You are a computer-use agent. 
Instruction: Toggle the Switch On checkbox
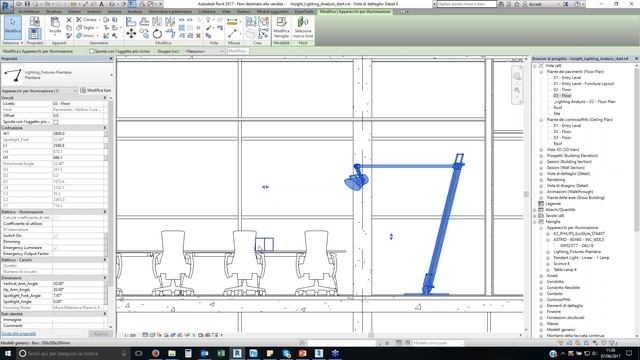point(56,236)
